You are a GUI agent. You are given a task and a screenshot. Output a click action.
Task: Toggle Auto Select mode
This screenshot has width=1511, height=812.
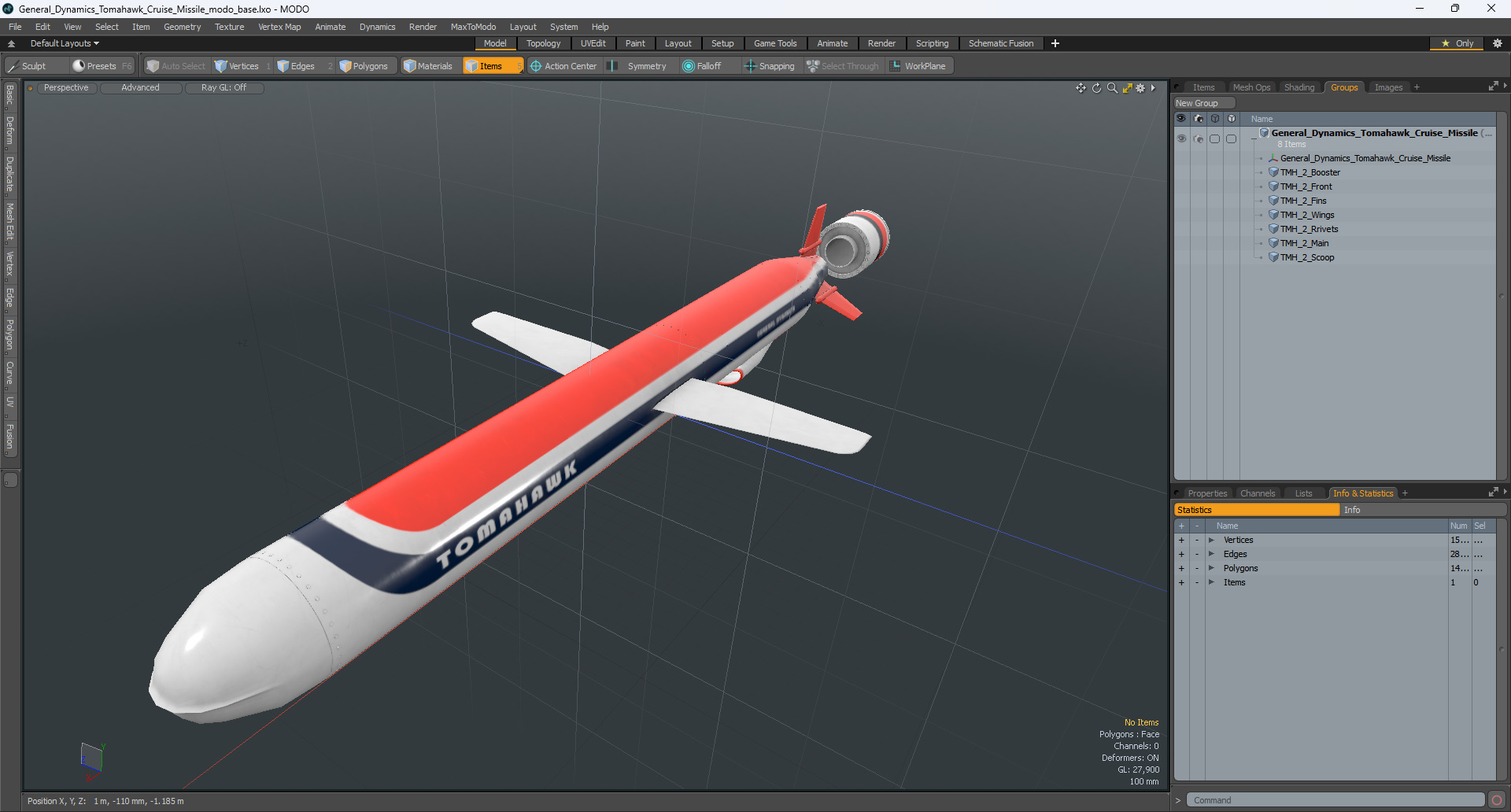pos(176,66)
